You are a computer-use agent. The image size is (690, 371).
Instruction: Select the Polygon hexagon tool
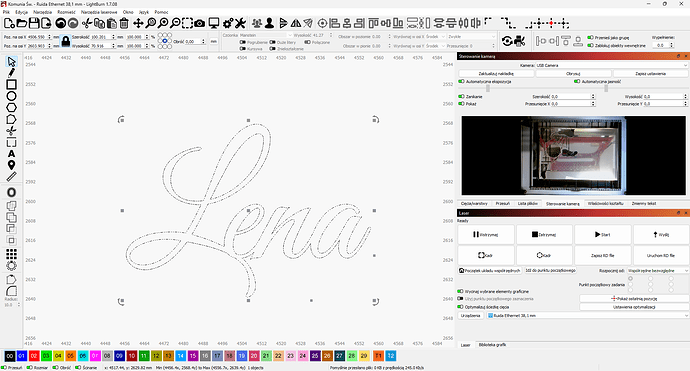(x=11, y=107)
